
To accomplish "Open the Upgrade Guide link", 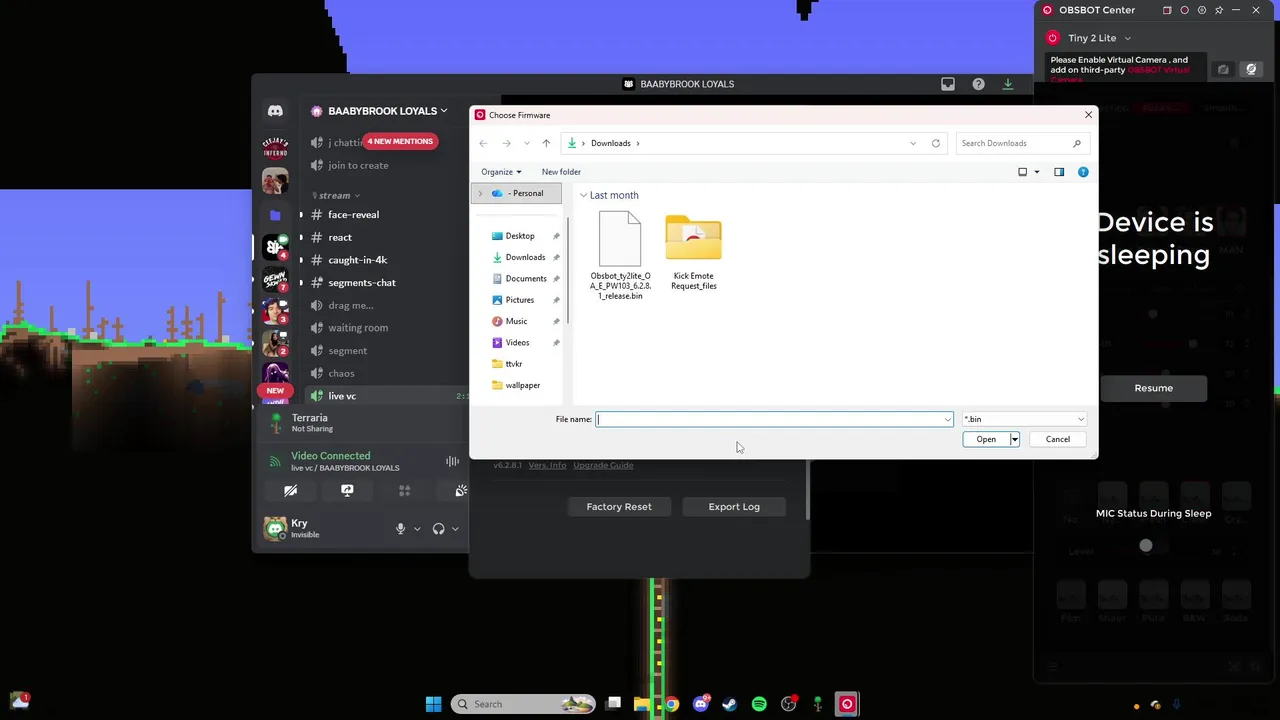I will coord(603,465).
